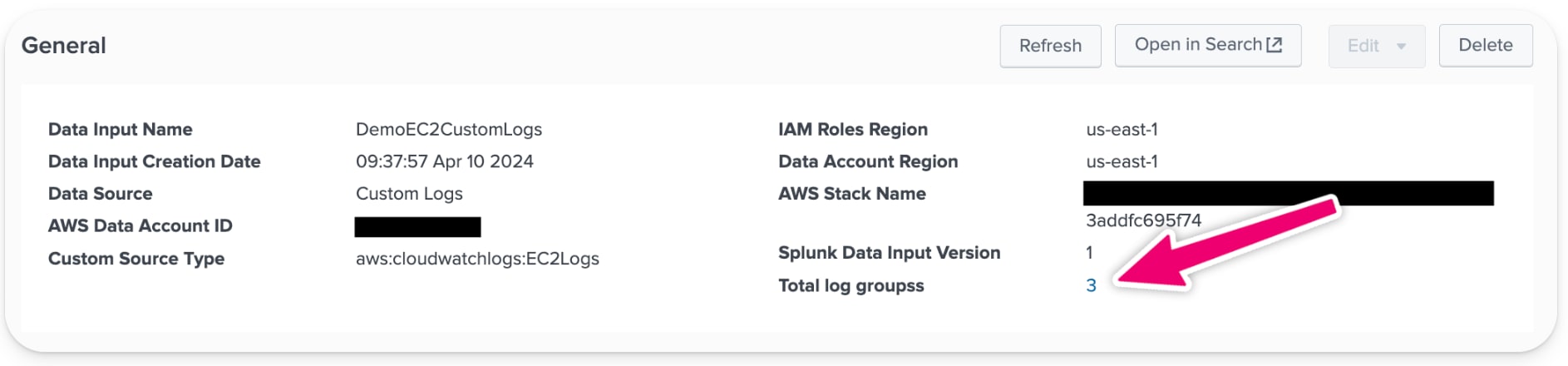Select the DemoEC2CustomLogs name value
1568x366 pixels.
448,129
